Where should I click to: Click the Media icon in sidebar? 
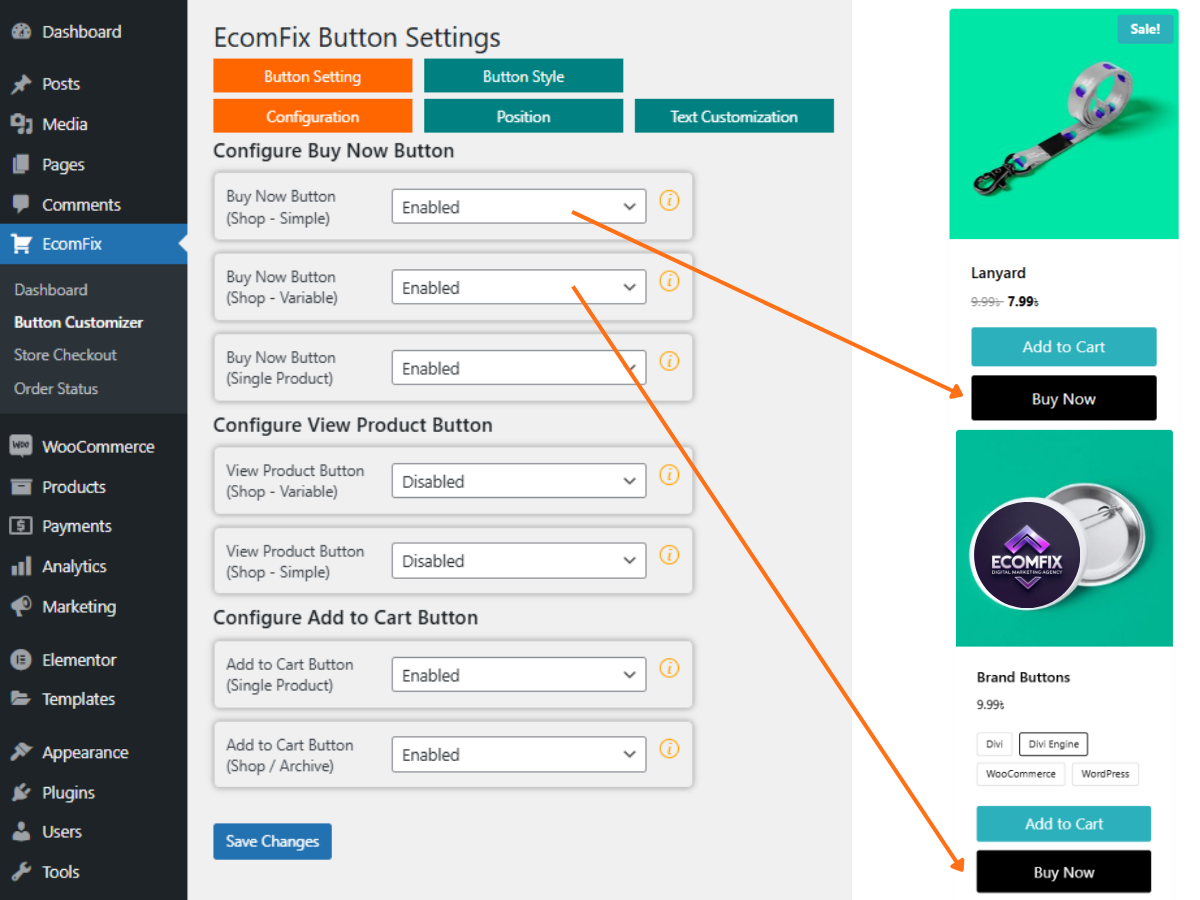(x=20, y=124)
